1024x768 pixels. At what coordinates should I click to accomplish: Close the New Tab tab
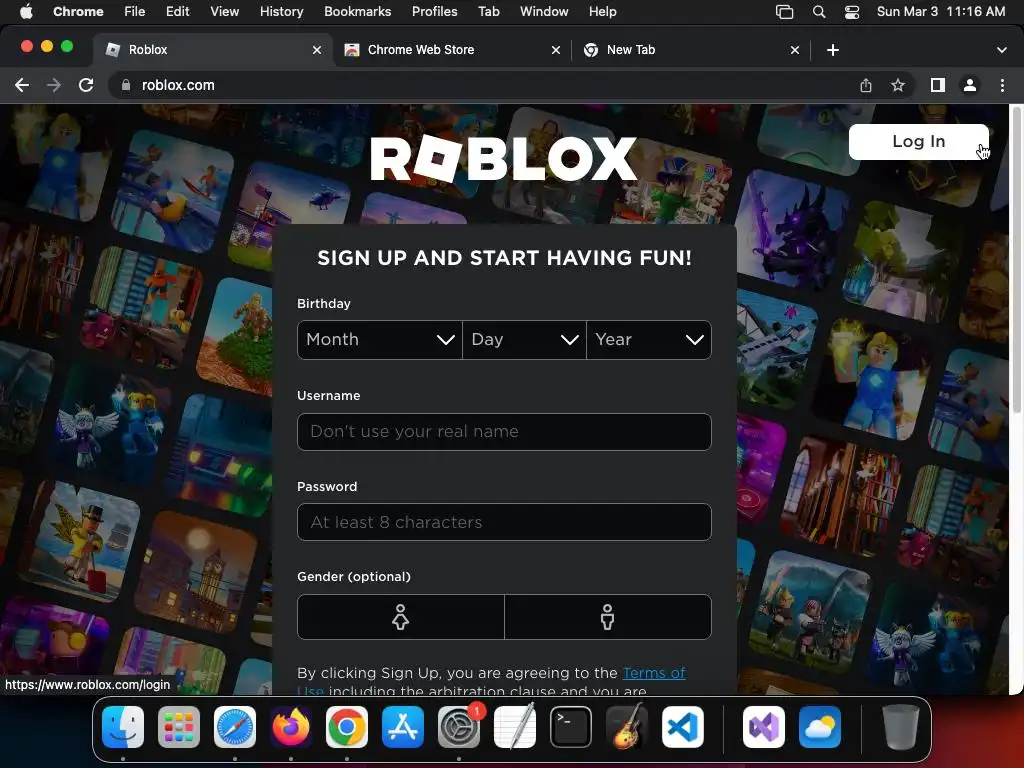click(795, 50)
